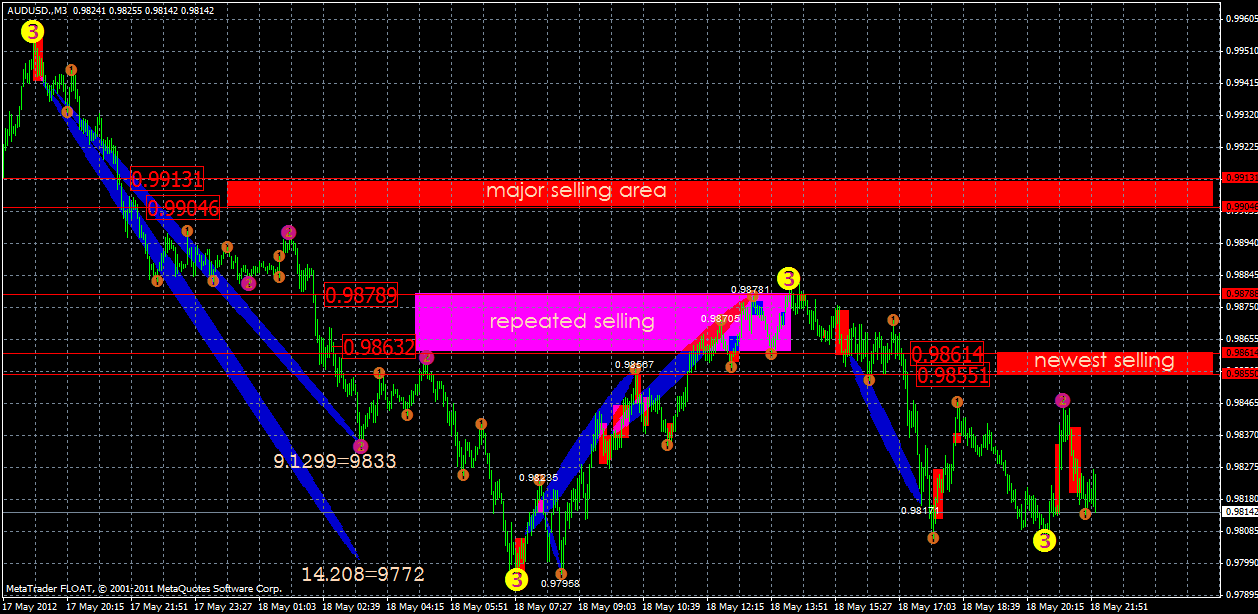Select the yellow "3" marker at chart top-left
Image resolution: width=1258 pixels, height=614 pixels.
click(x=33, y=32)
